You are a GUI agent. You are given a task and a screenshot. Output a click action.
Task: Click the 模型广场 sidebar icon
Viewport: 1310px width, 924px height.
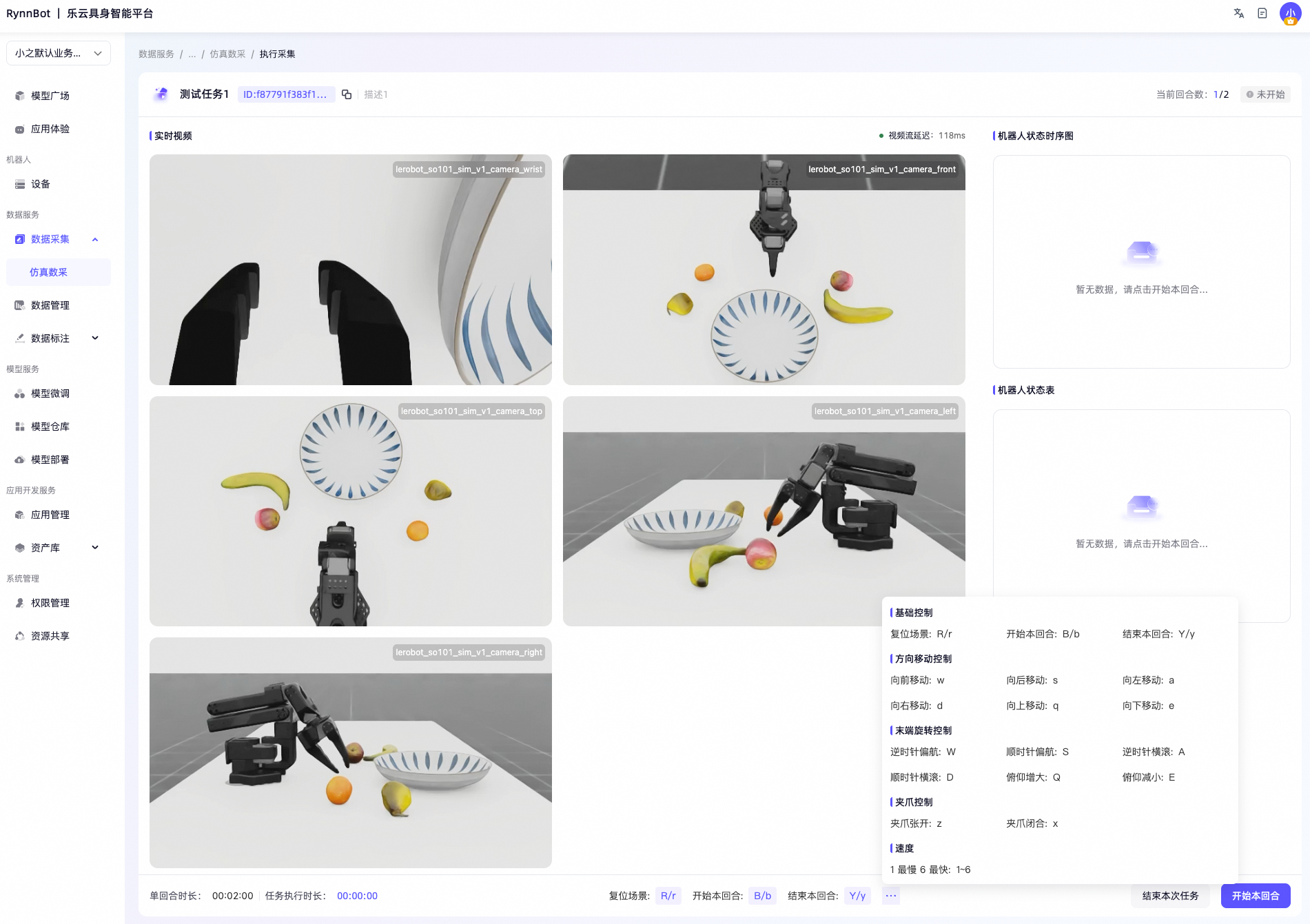tap(20, 96)
